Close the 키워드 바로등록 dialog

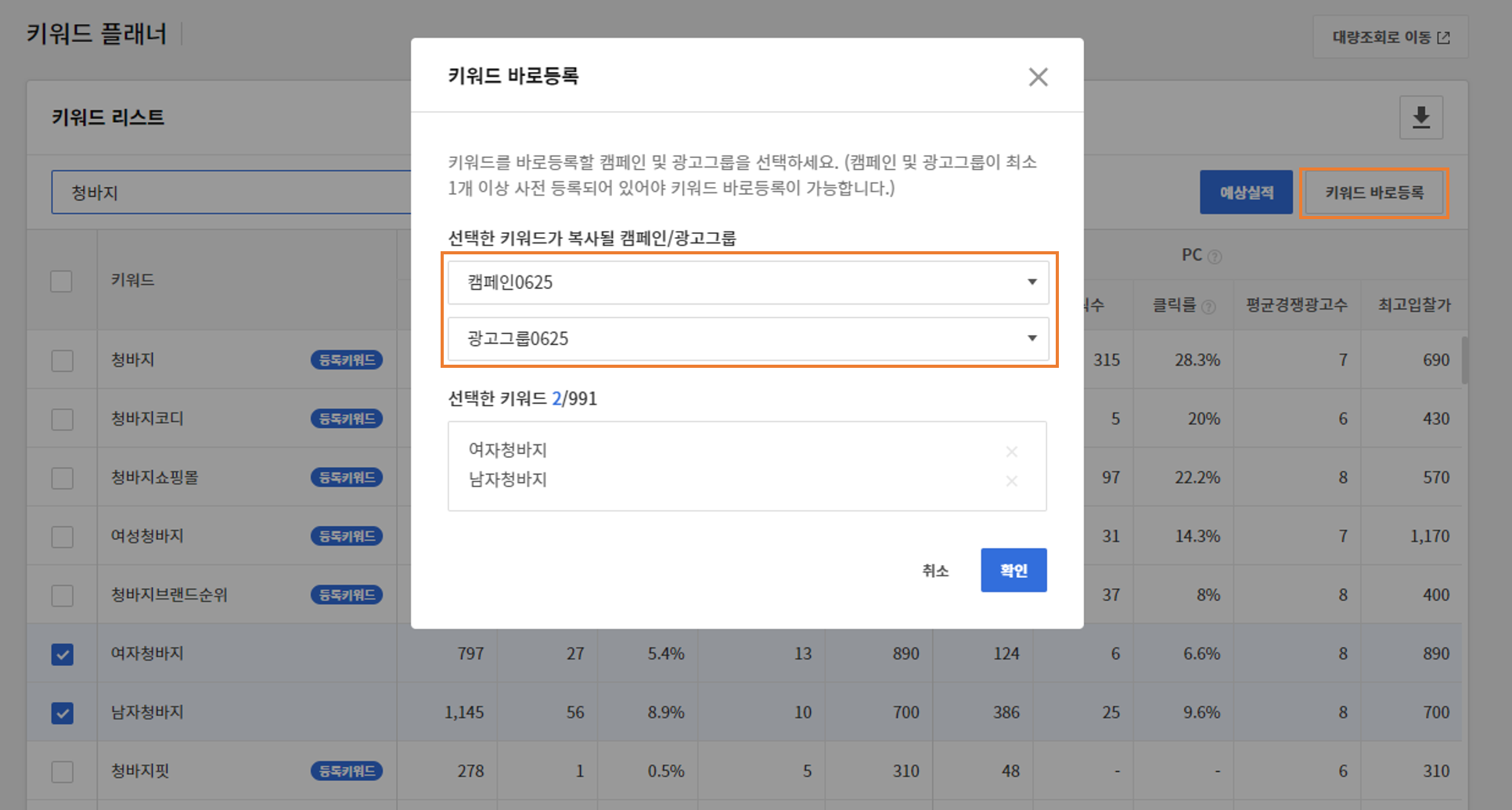(1038, 77)
